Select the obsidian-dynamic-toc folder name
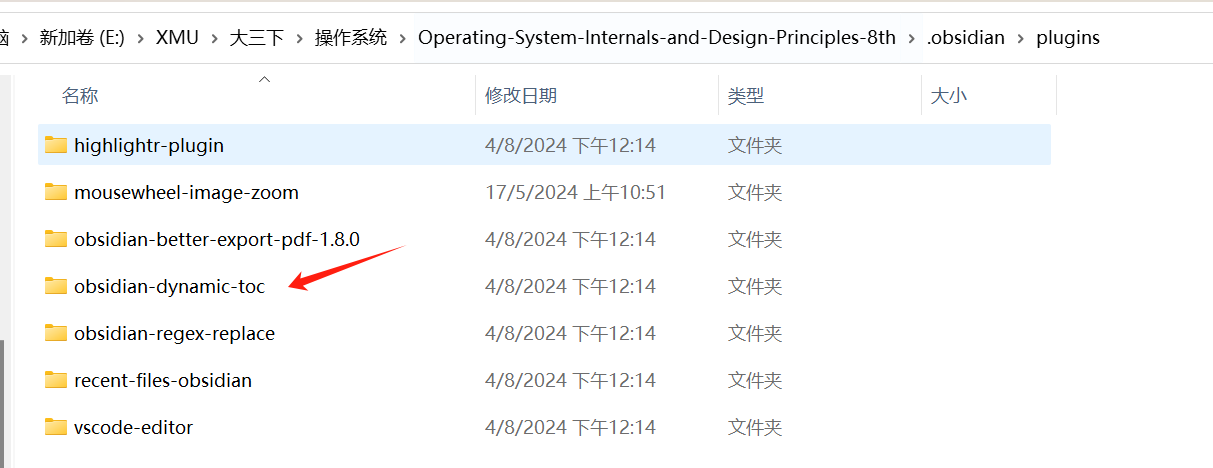Screen dimensions: 1213x468 coord(170,286)
